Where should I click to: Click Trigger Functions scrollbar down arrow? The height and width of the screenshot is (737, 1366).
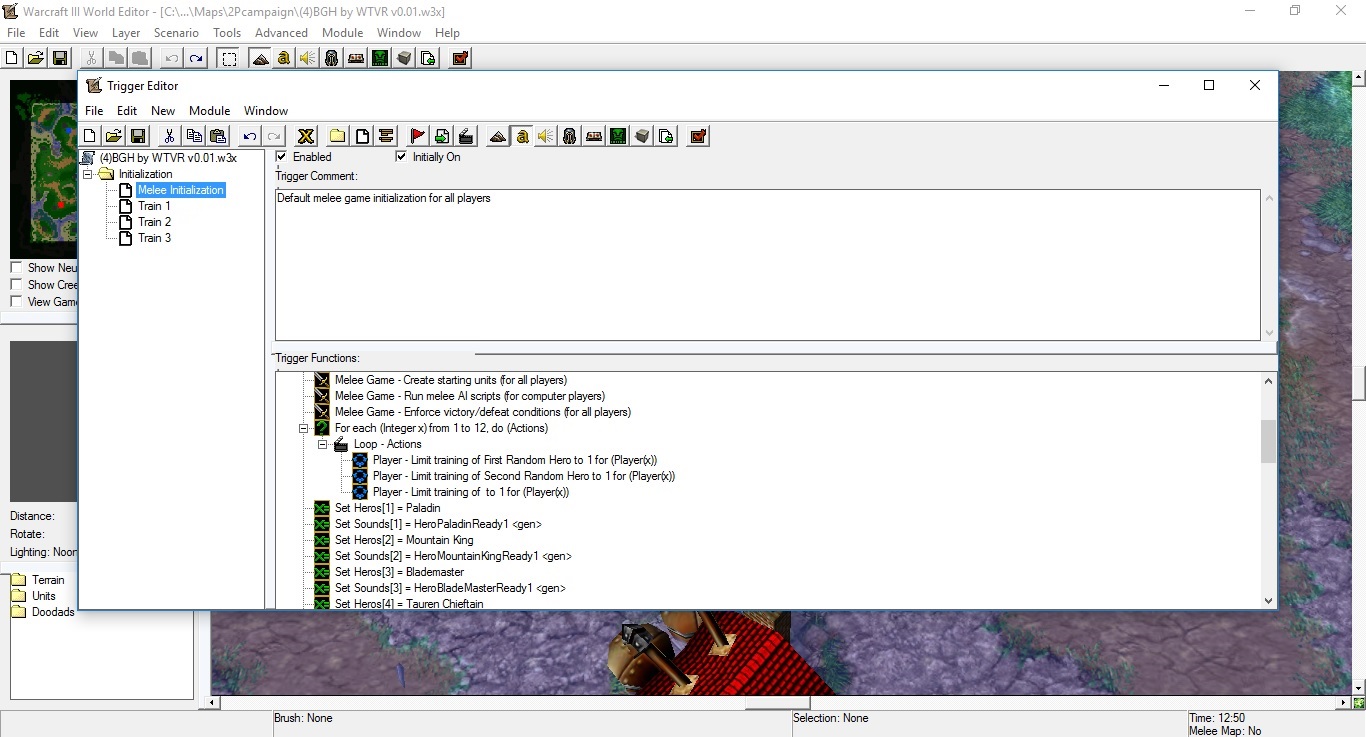click(x=1269, y=601)
